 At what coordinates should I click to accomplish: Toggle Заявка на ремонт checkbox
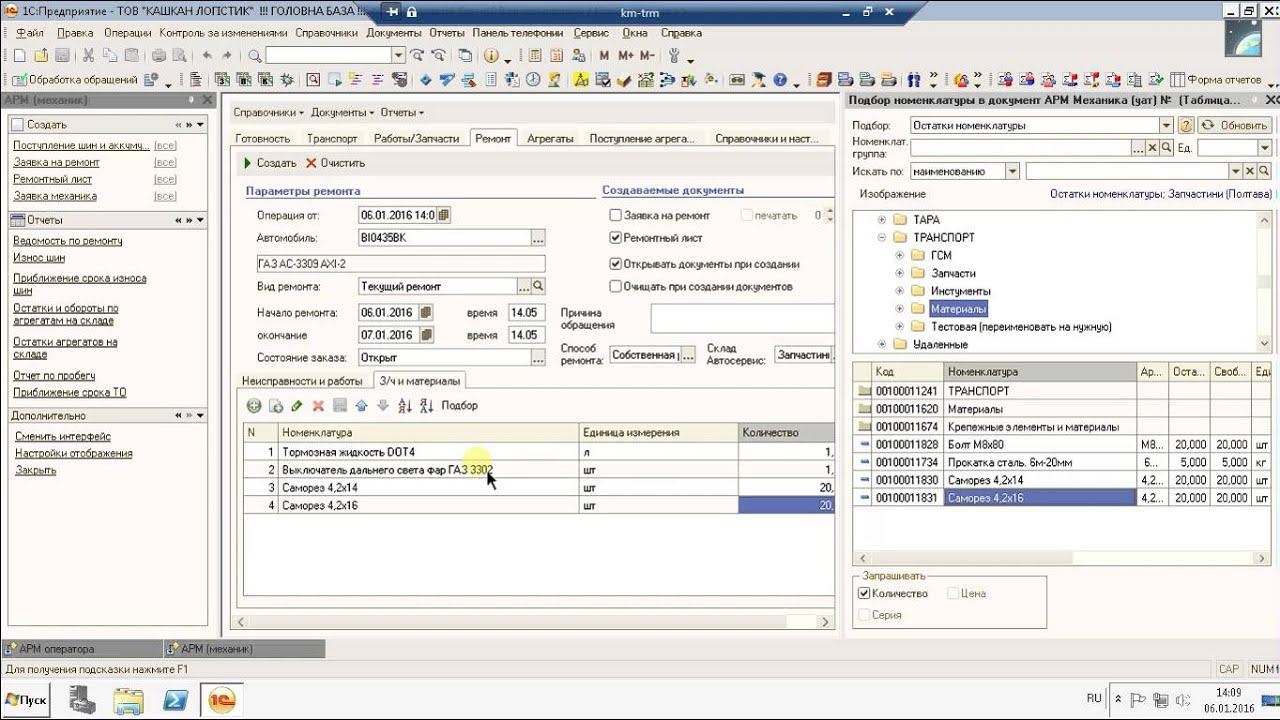[x=616, y=215]
